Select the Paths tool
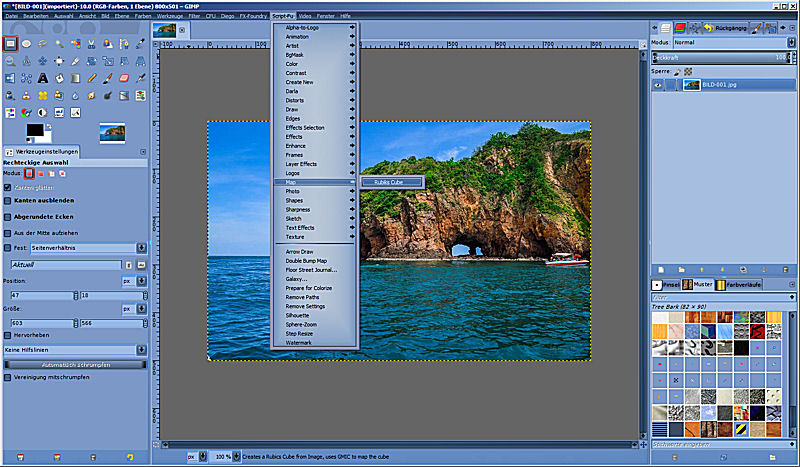The width and height of the screenshot is (800, 467). tap(124, 44)
